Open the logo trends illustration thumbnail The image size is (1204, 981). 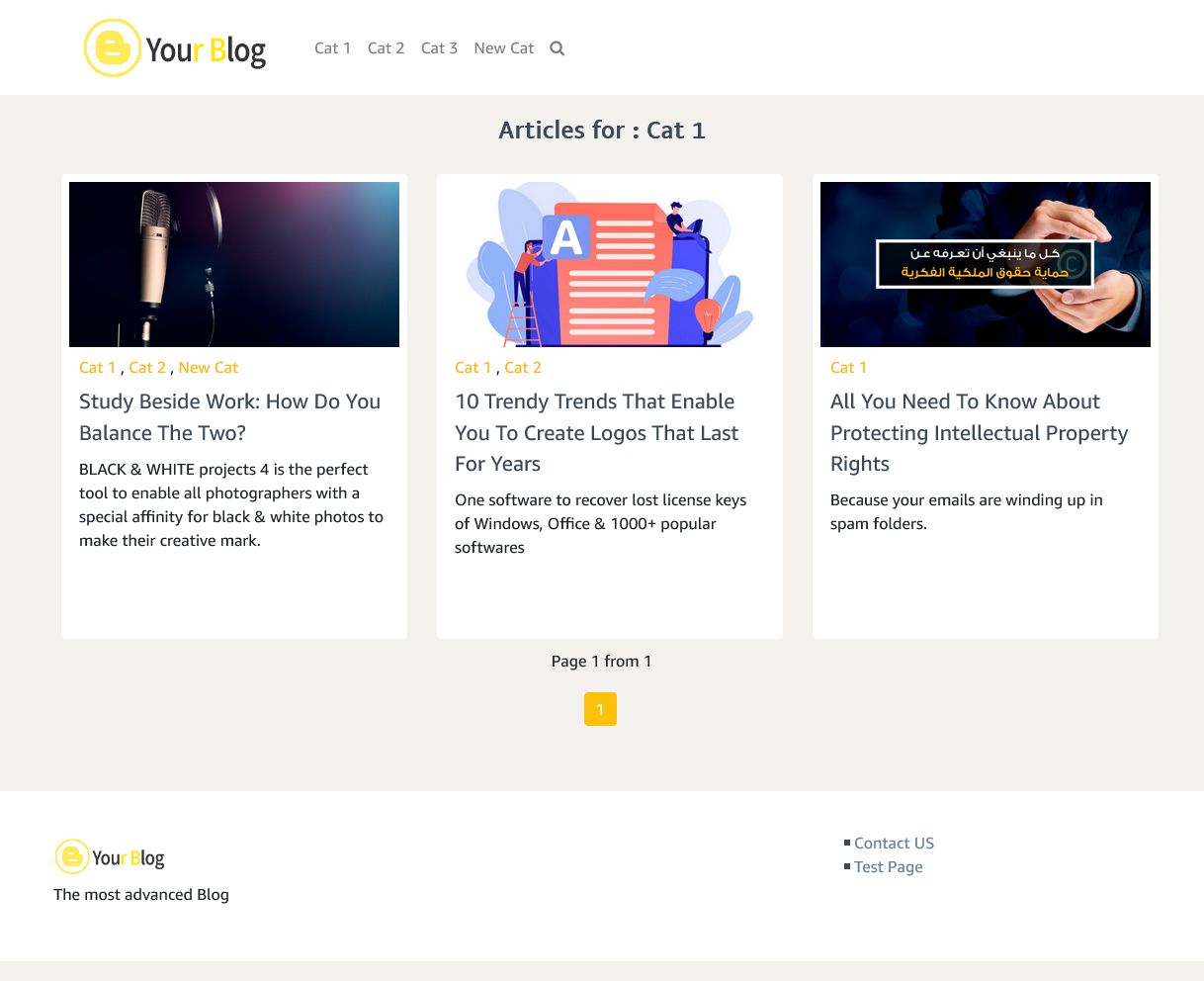[x=610, y=264]
